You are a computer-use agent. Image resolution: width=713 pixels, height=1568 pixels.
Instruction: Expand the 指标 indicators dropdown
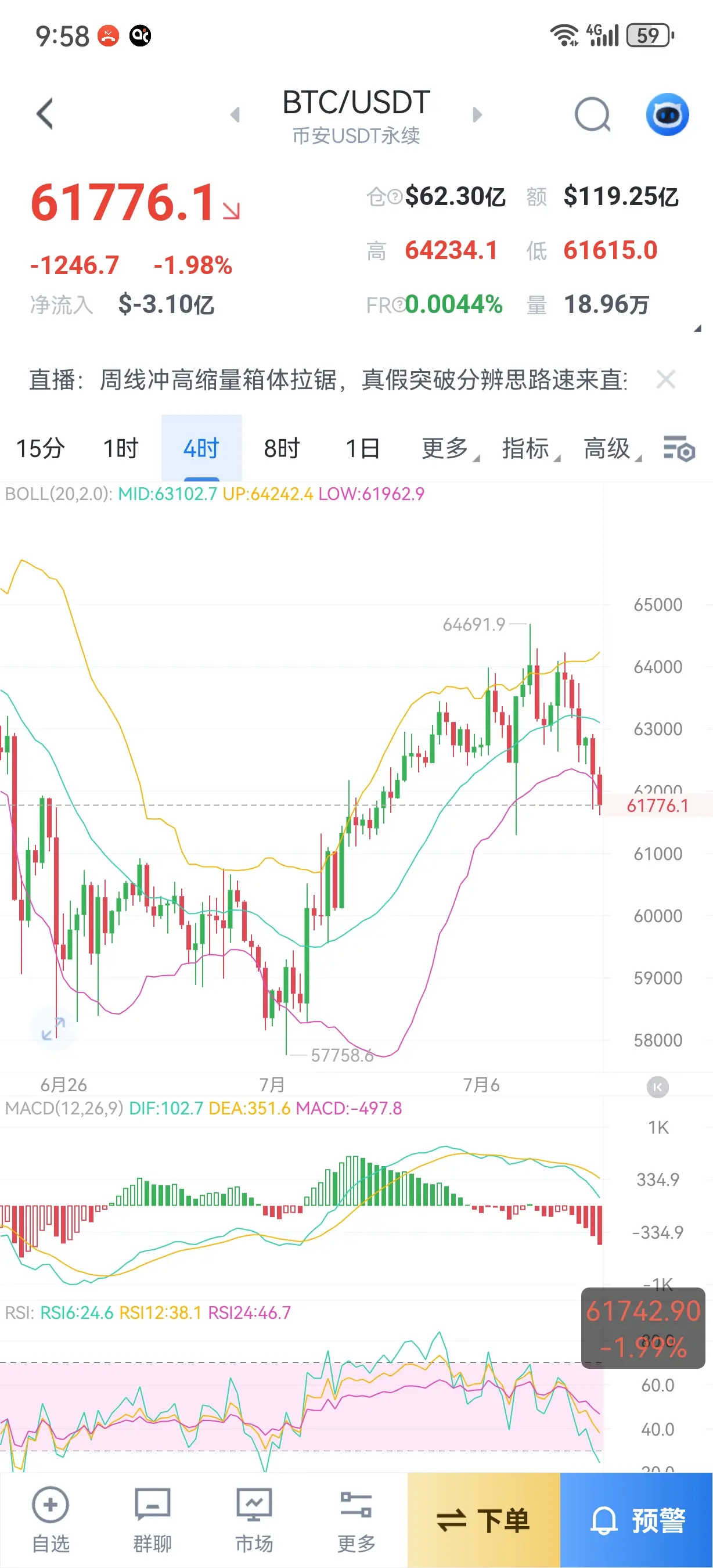click(x=531, y=449)
